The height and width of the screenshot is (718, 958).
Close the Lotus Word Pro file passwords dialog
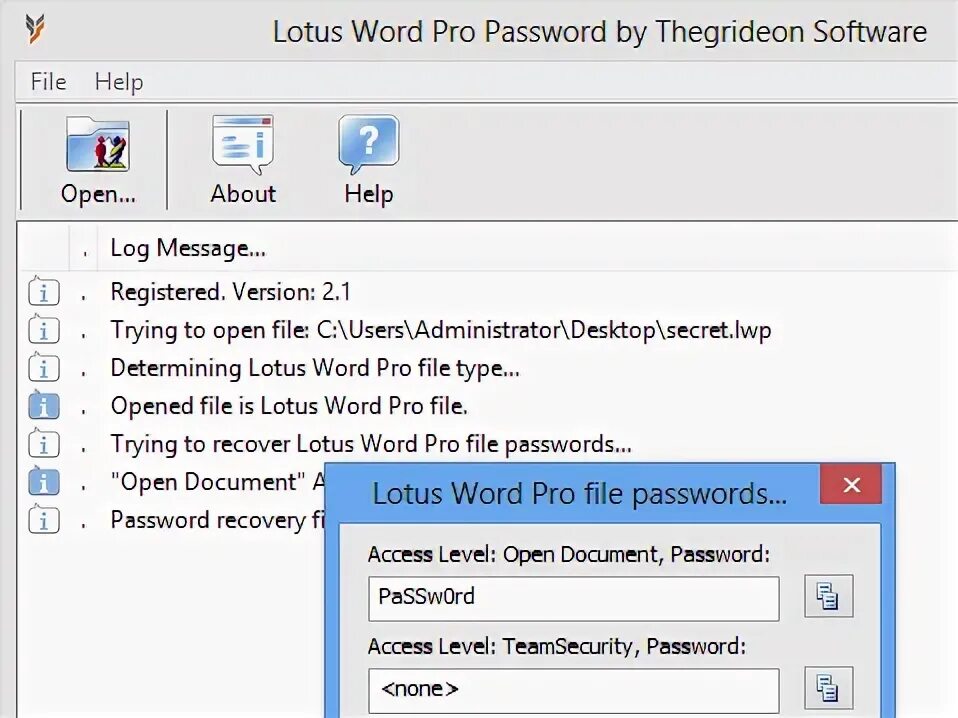[x=851, y=485]
